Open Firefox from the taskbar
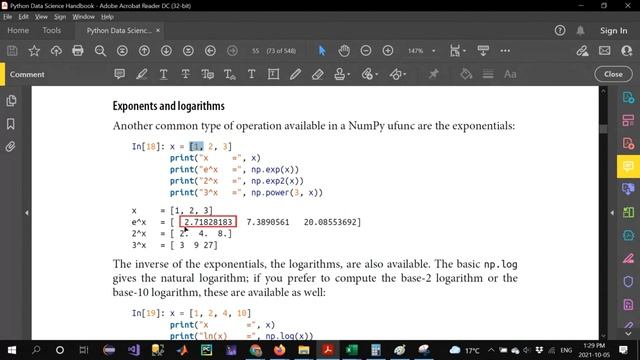Screen dimensions: 640x360 tap(280, 350)
